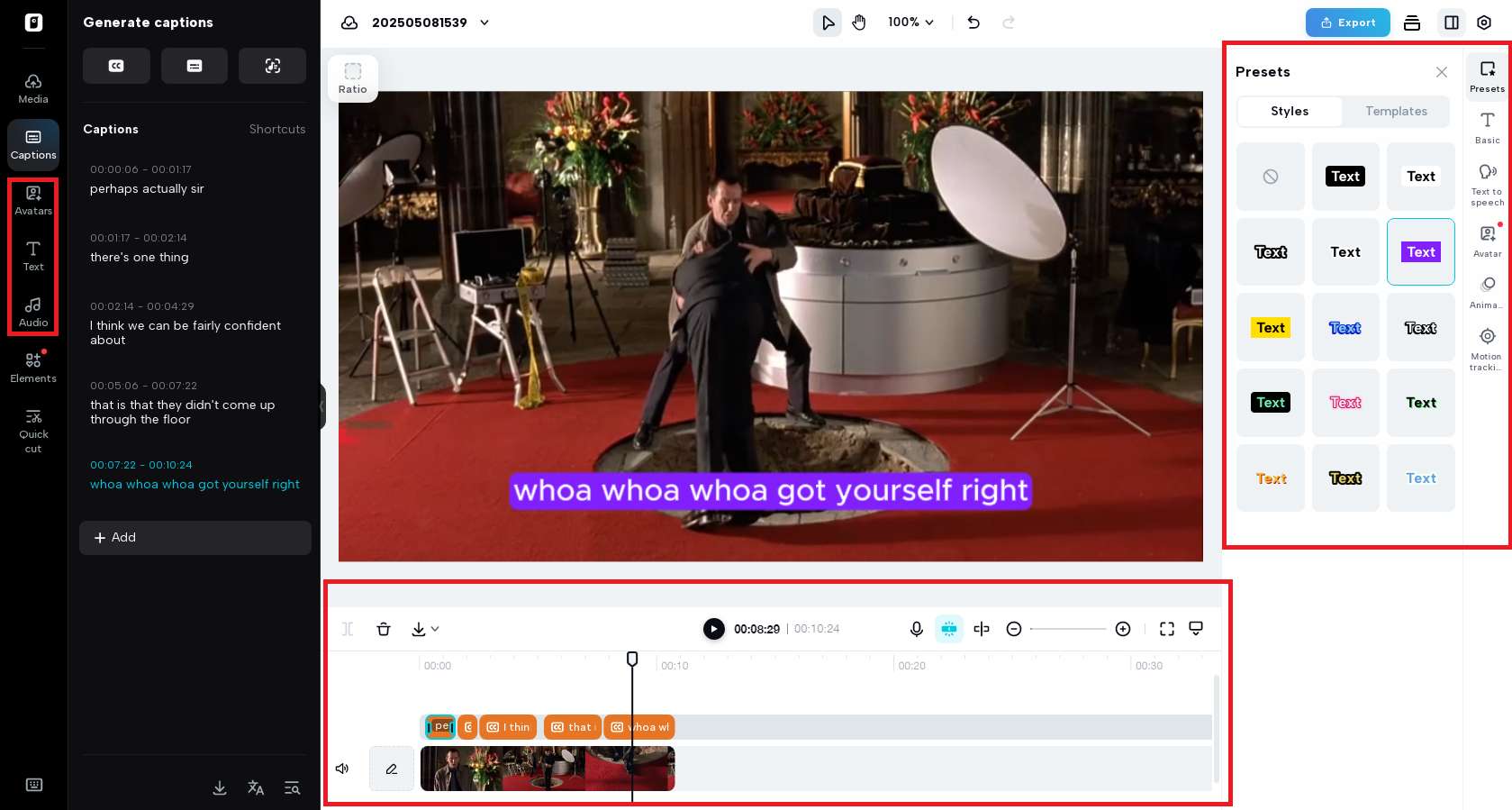Translate captions using the translate icon
Viewport: 1512px width, 810px height.
pos(256,787)
